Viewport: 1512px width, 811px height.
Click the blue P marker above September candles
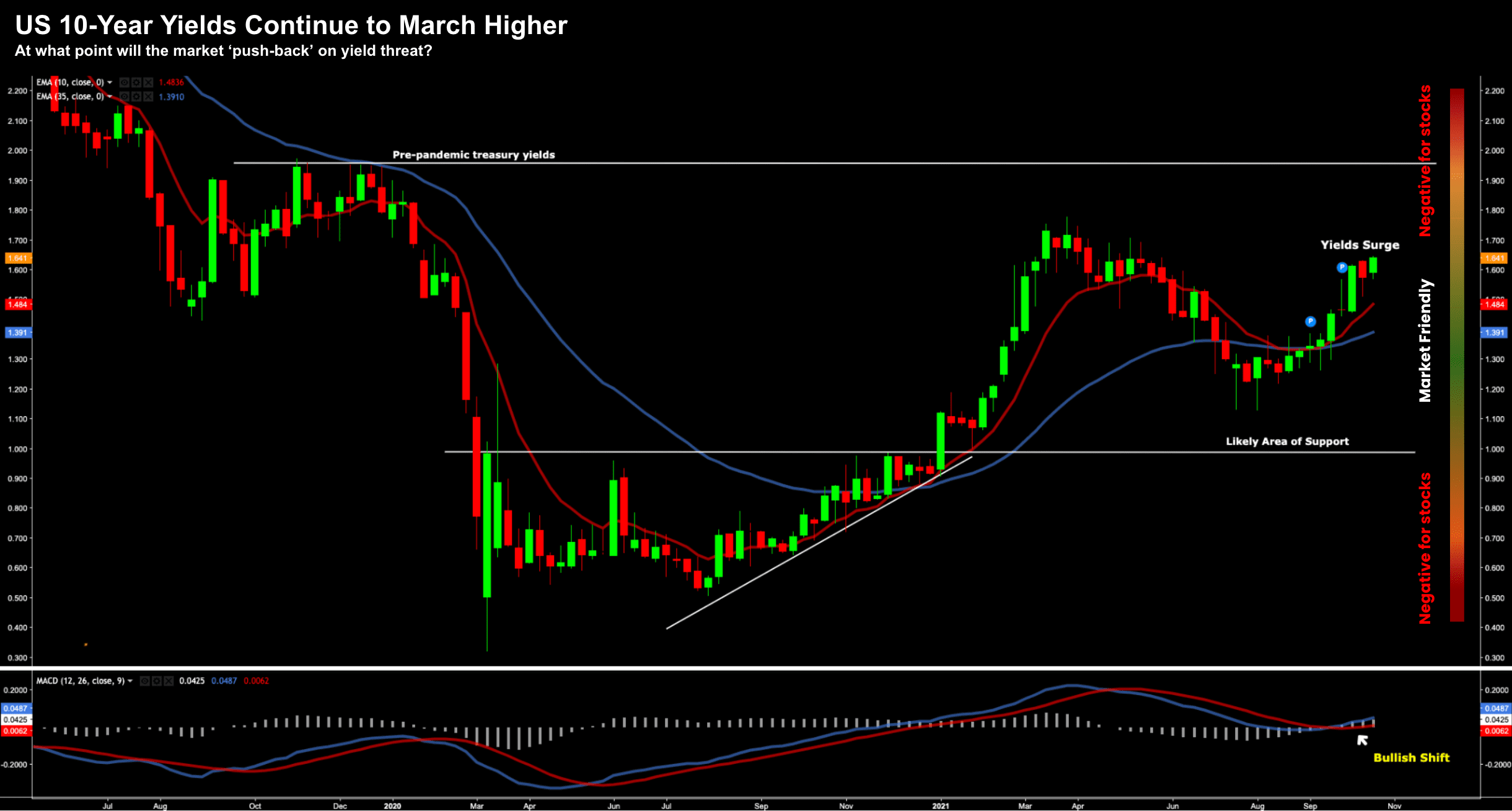click(1310, 321)
